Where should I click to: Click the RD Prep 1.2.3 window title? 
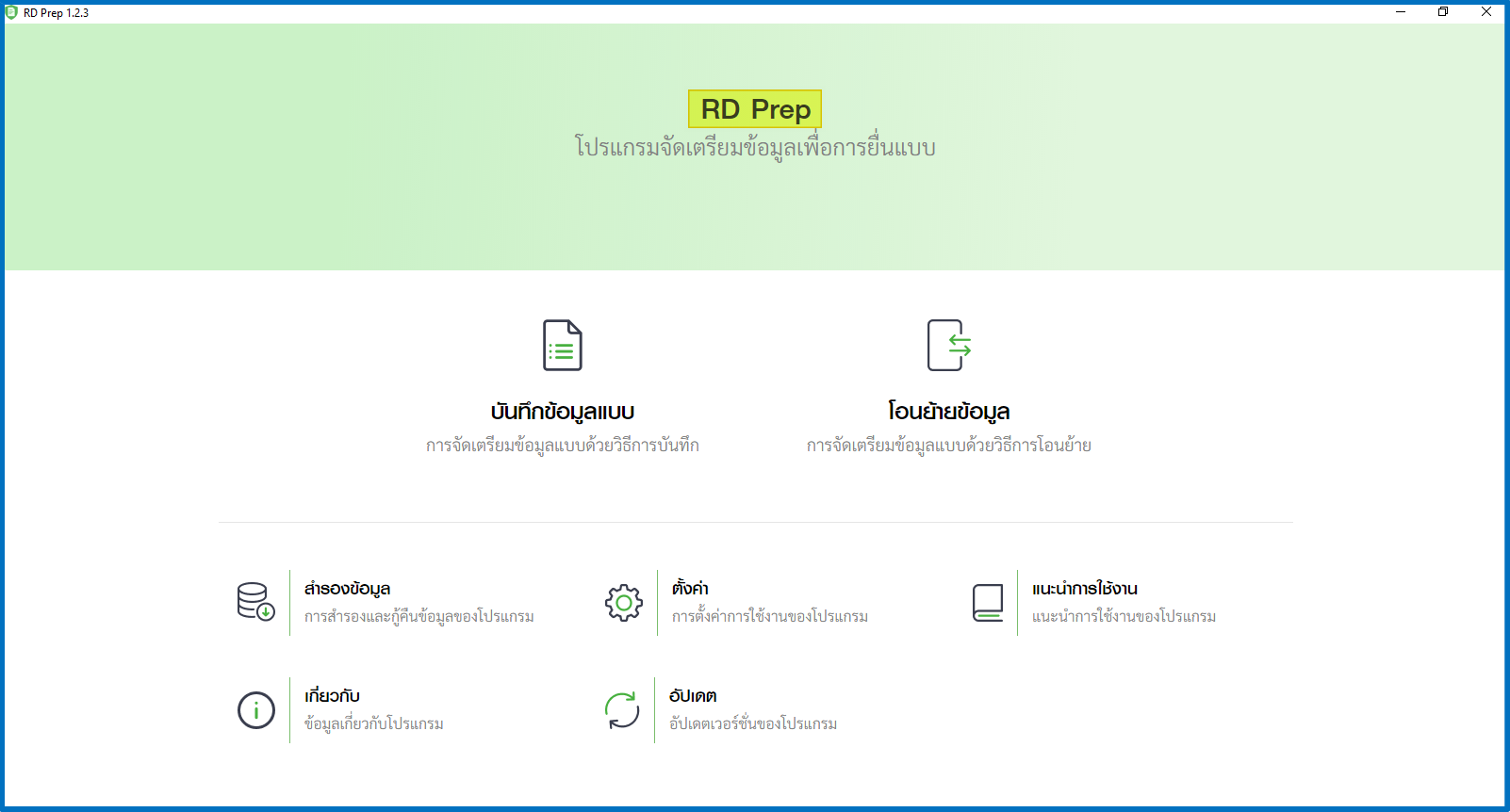pyautogui.click(x=56, y=13)
